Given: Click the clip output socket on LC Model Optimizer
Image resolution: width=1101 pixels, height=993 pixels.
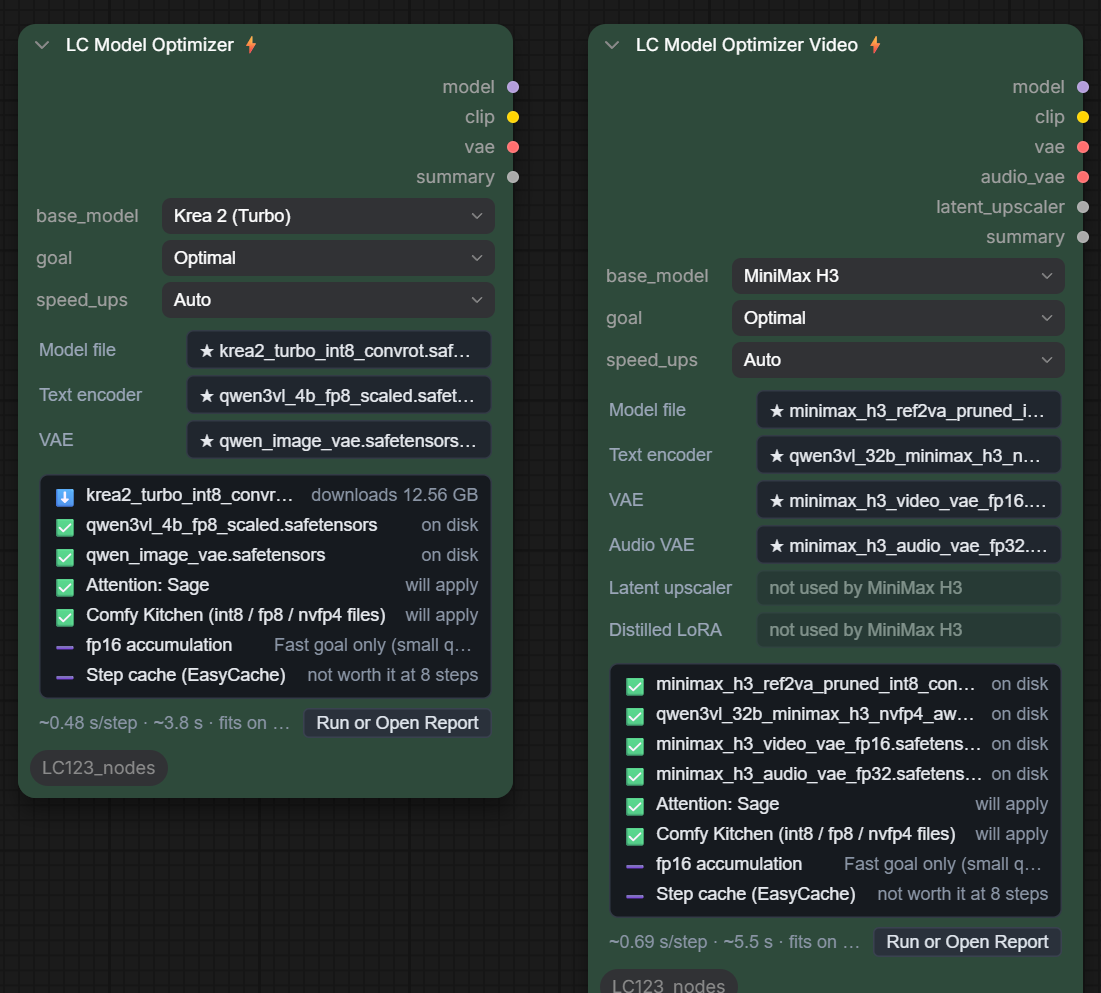Looking at the screenshot, I should click(x=513, y=117).
